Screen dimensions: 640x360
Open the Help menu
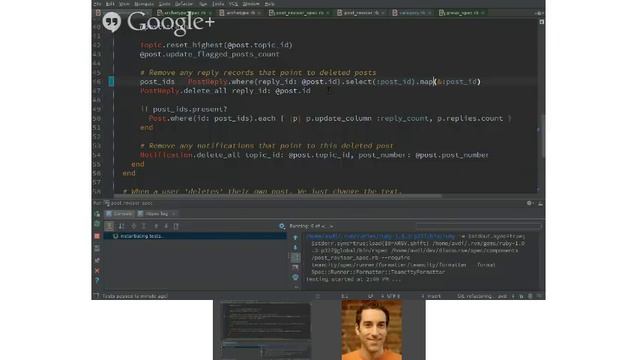click(x=269, y=4)
